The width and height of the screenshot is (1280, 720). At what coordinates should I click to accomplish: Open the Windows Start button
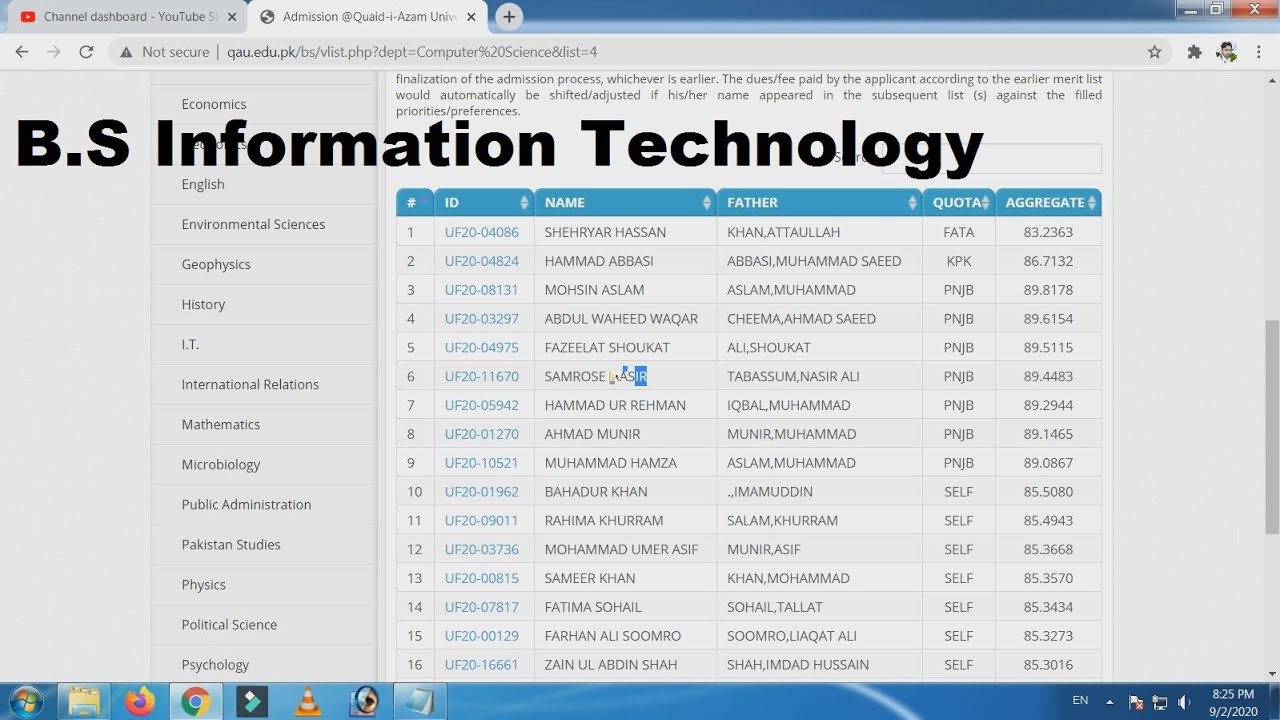tap(27, 702)
